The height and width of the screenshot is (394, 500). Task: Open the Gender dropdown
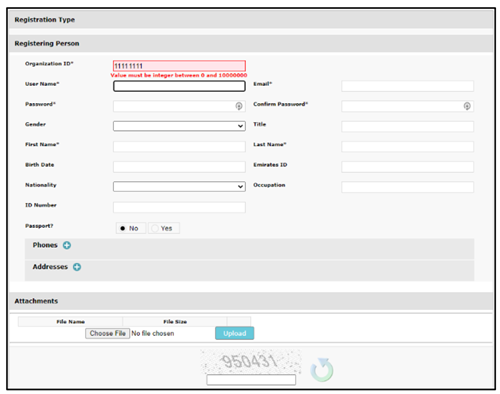(x=179, y=126)
